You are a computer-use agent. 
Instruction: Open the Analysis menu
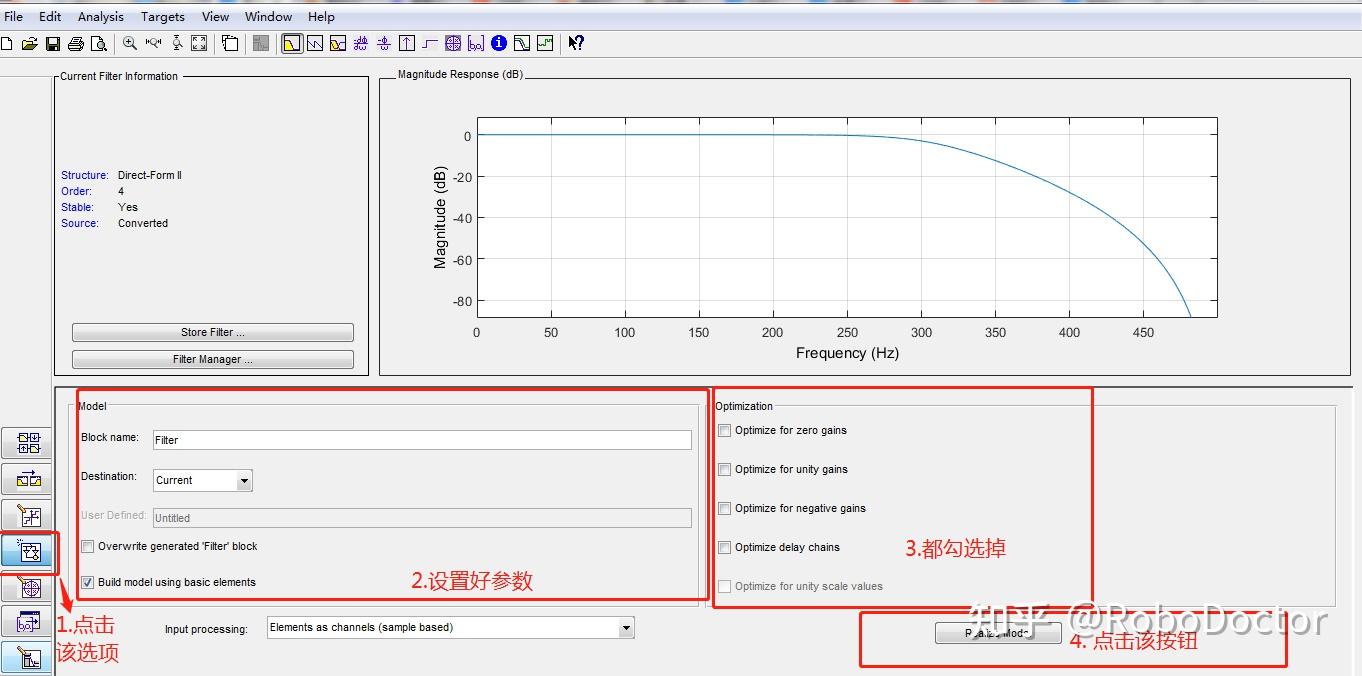(x=100, y=16)
